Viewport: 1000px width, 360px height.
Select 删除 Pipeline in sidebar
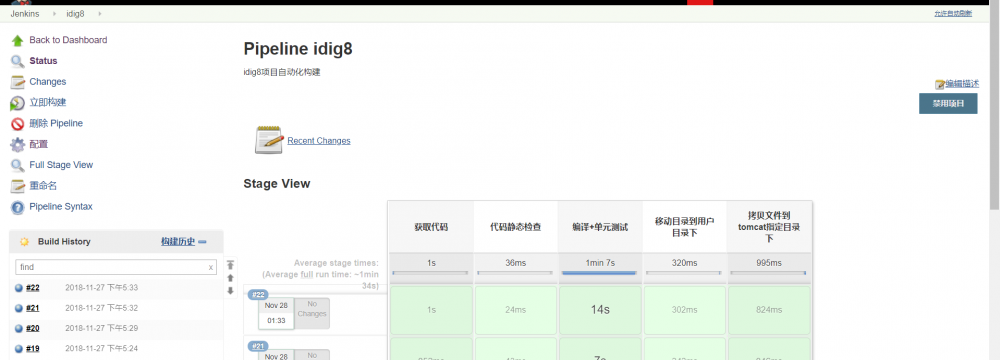click(56, 123)
